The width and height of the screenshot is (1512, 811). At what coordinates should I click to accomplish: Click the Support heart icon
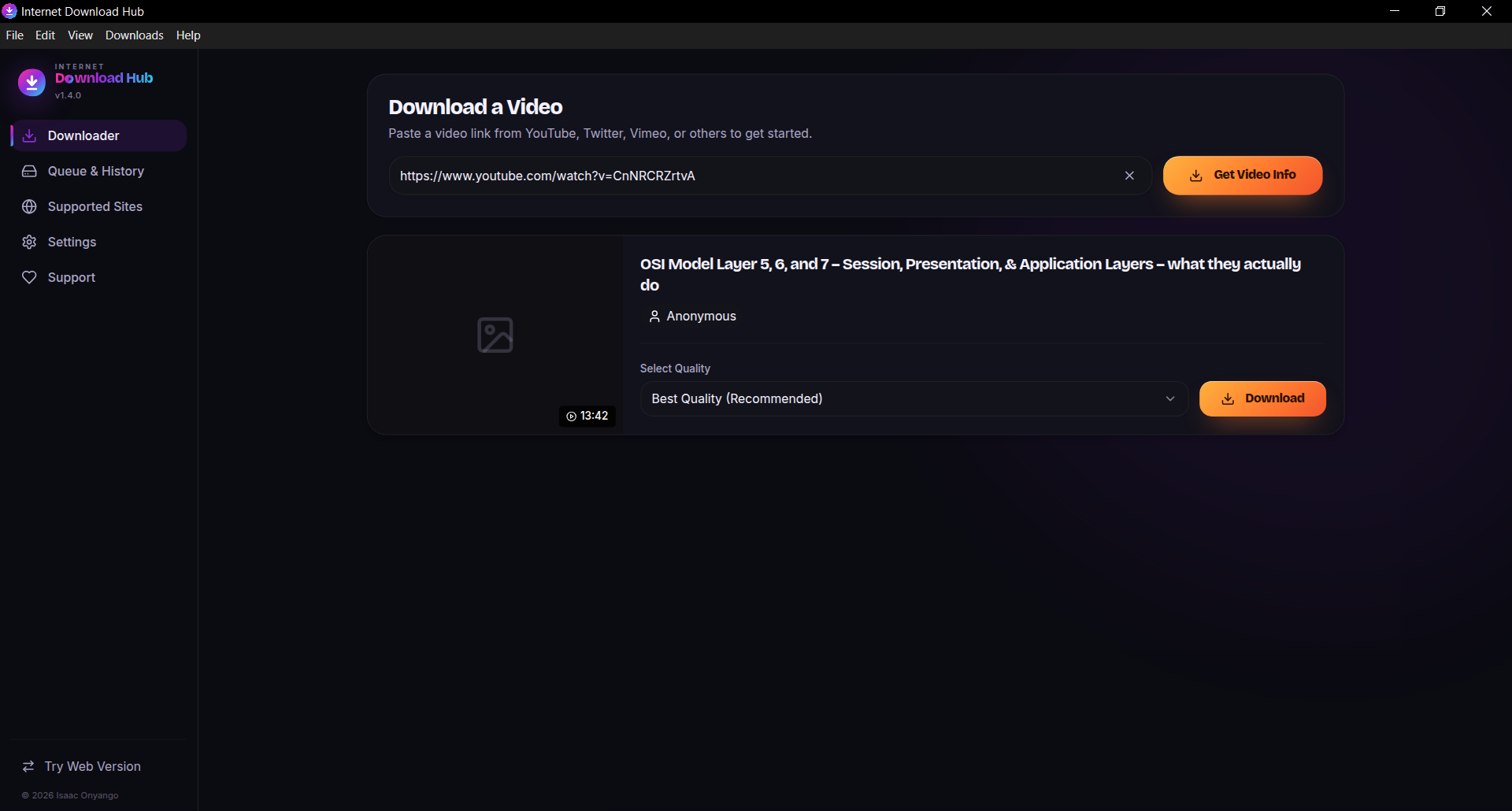click(29, 277)
